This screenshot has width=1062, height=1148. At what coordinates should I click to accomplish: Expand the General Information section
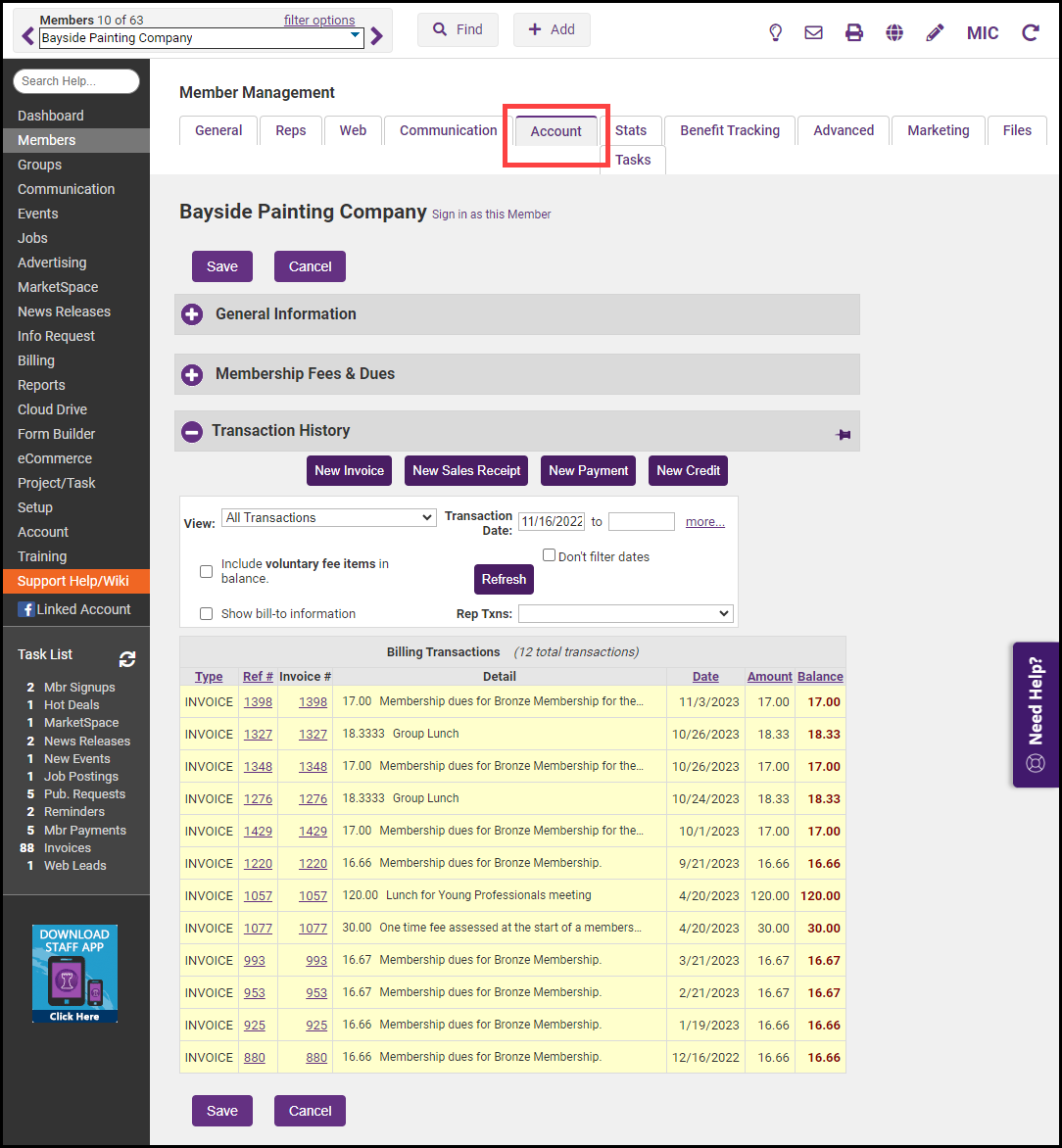192,314
